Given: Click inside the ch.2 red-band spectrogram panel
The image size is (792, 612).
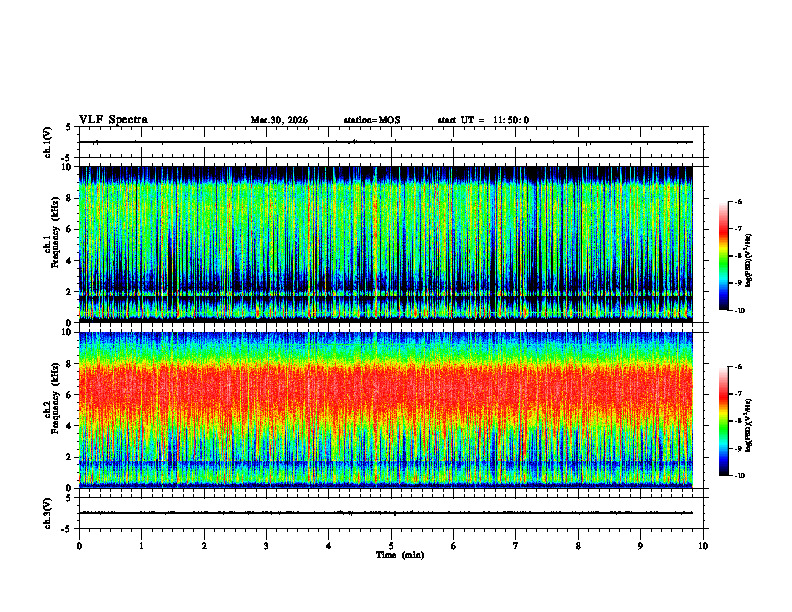Looking at the screenshot, I should tap(386, 410).
